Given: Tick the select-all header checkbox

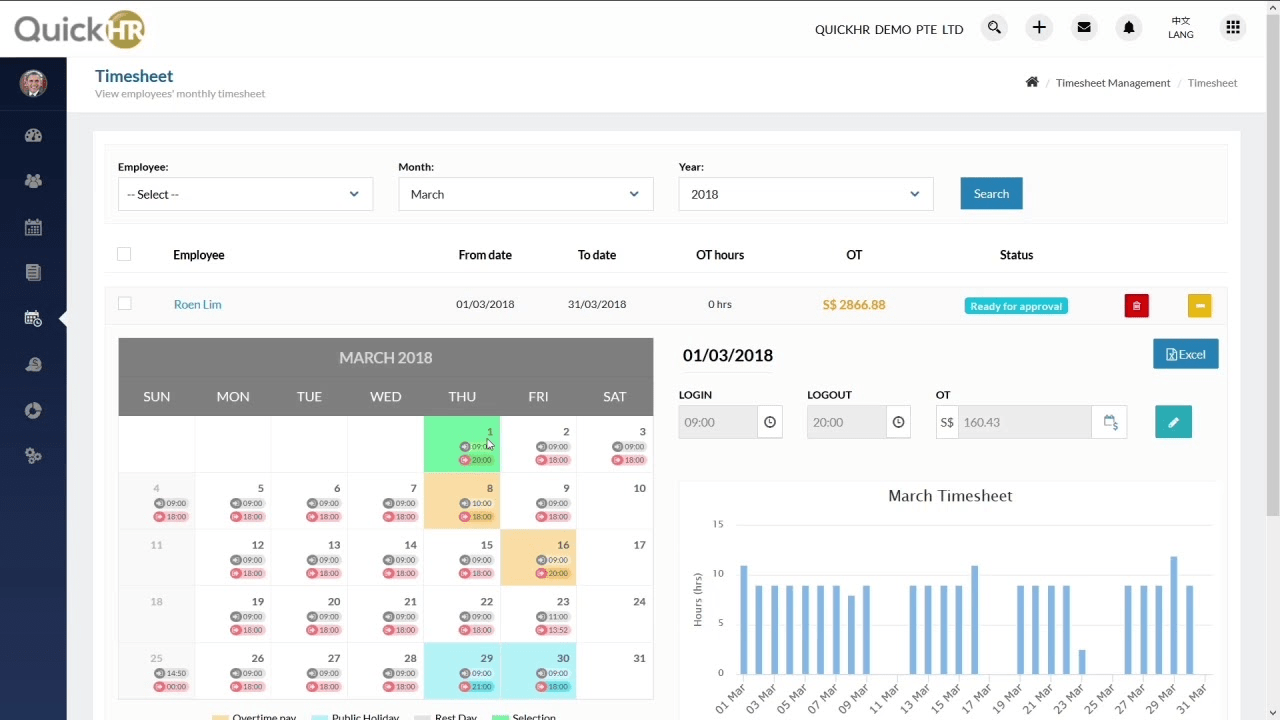Looking at the screenshot, I should point(124,254).
